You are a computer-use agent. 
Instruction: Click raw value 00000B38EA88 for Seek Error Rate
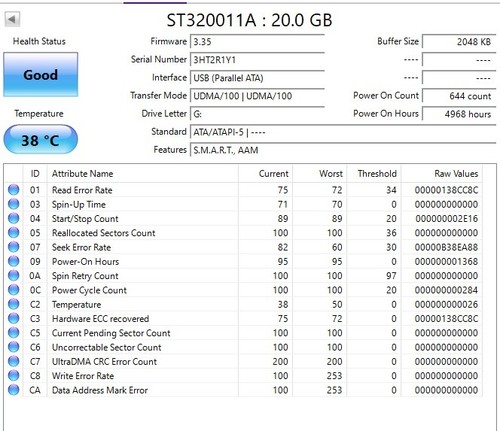446,247
